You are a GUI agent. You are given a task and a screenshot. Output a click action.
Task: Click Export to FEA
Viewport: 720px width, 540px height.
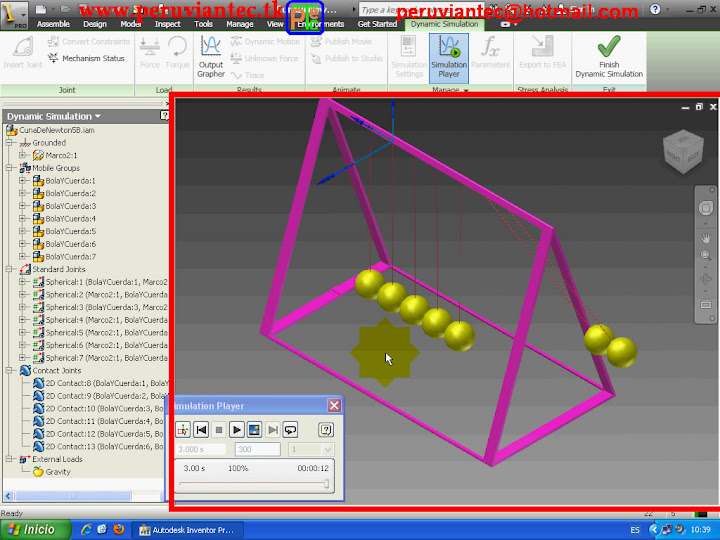click(x=542, y=53)
